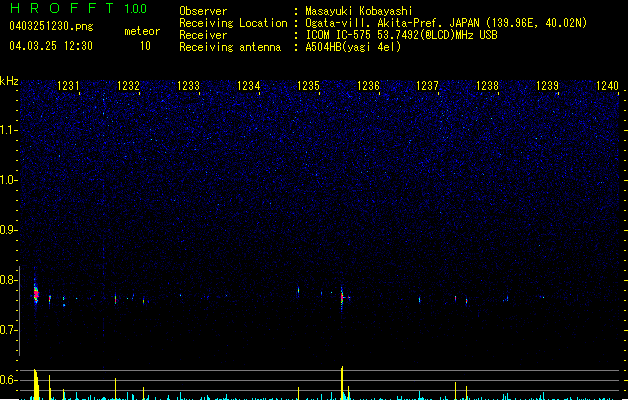
Task: Click the 1234 time axis marker
Action: tap(248, 86)
